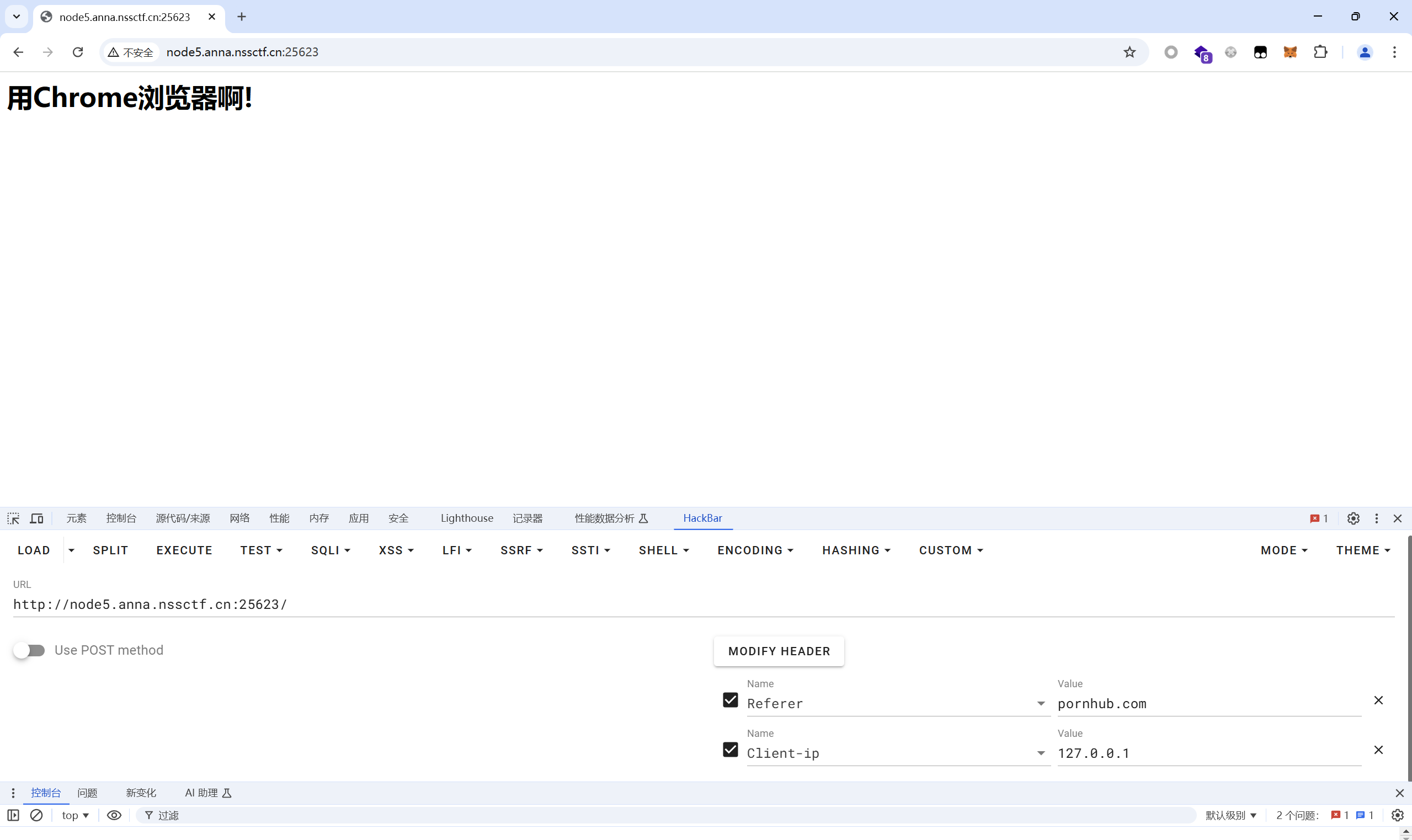
Task: Open the THEME dropdown menu
Action: click(1363, 550)
